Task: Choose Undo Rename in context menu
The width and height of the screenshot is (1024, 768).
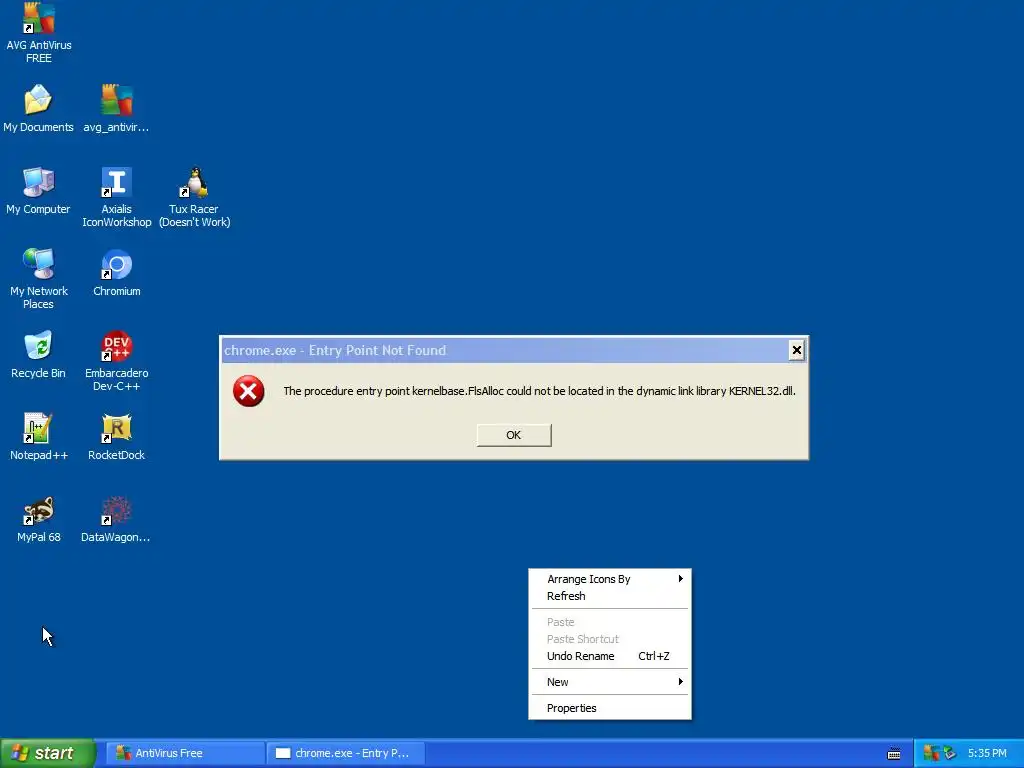Action: click(610, 656)
